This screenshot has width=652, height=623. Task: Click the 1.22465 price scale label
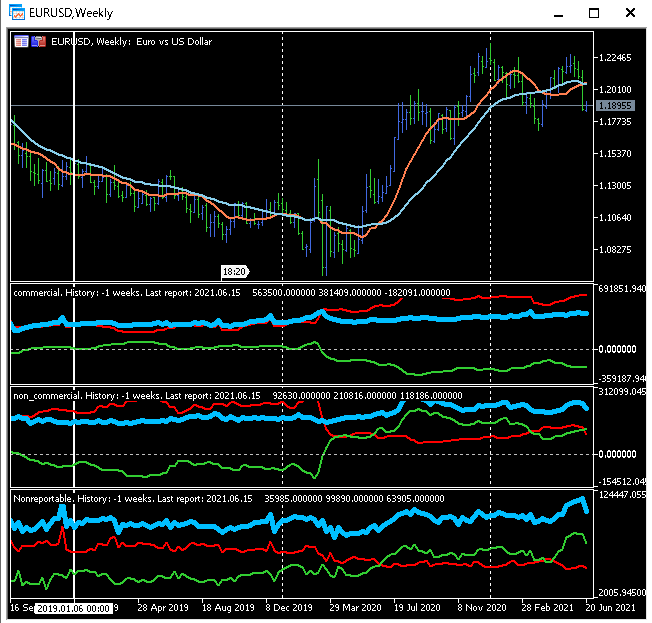tap(615, 58)
